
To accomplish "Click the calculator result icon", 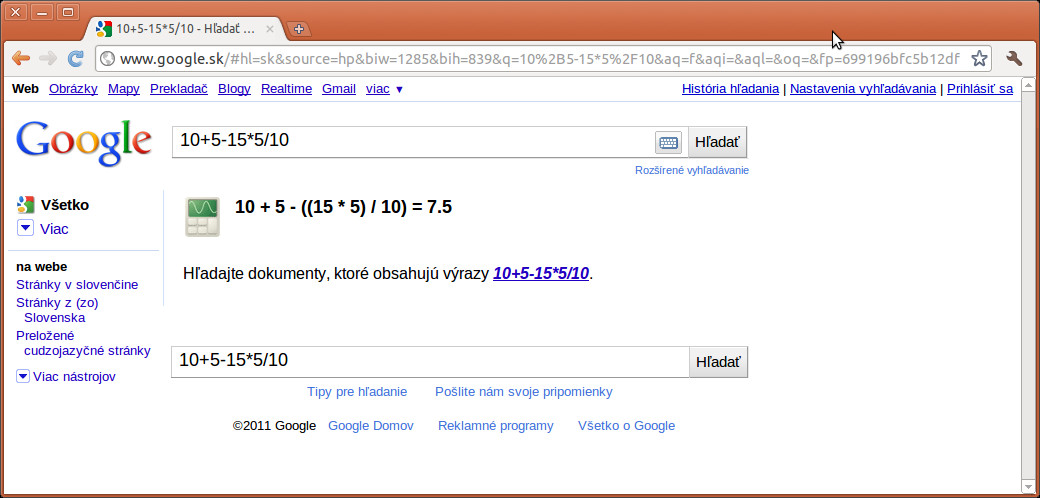I will coord(202,217).
